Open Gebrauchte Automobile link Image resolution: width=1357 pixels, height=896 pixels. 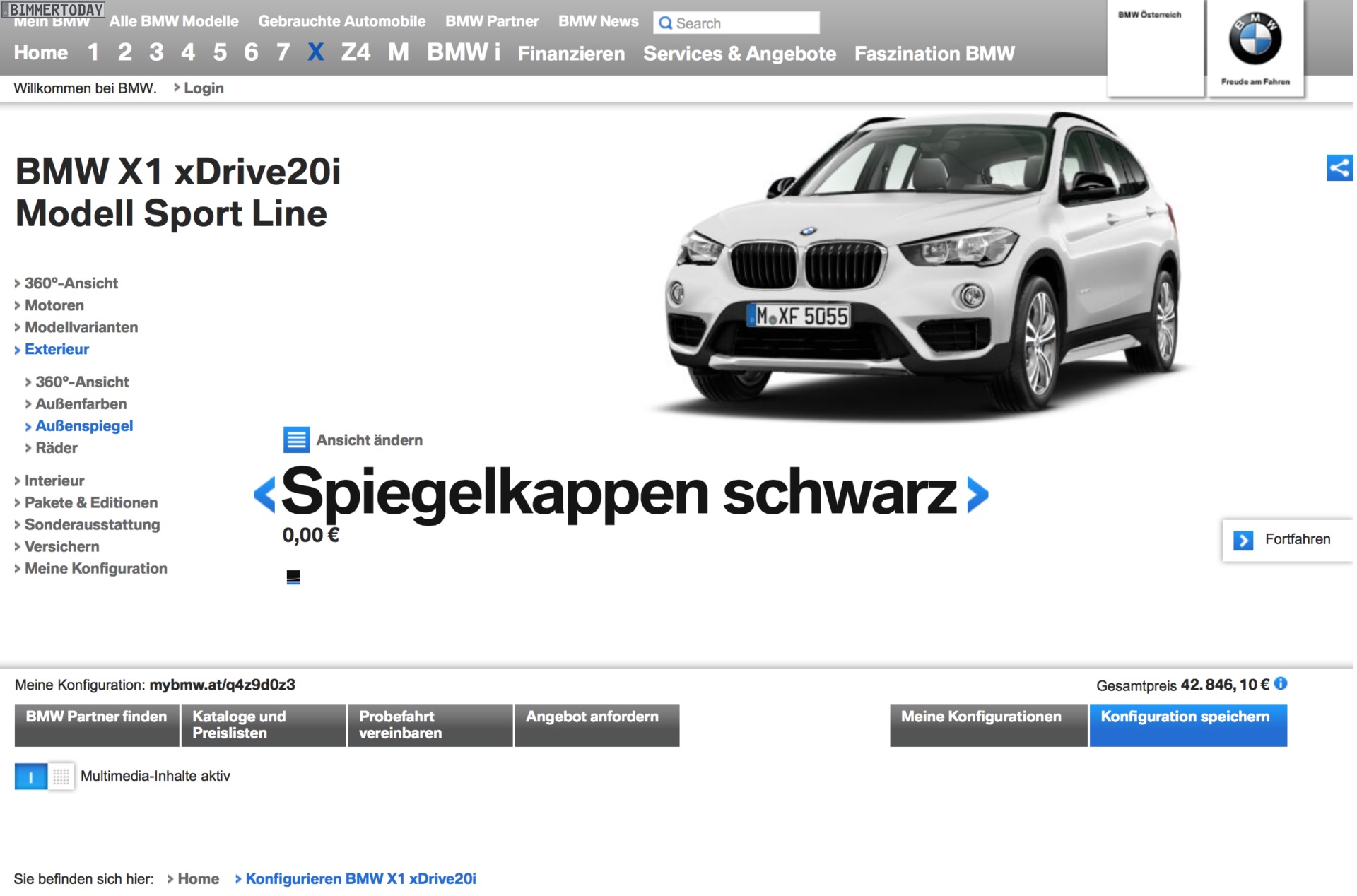(342, 21)
